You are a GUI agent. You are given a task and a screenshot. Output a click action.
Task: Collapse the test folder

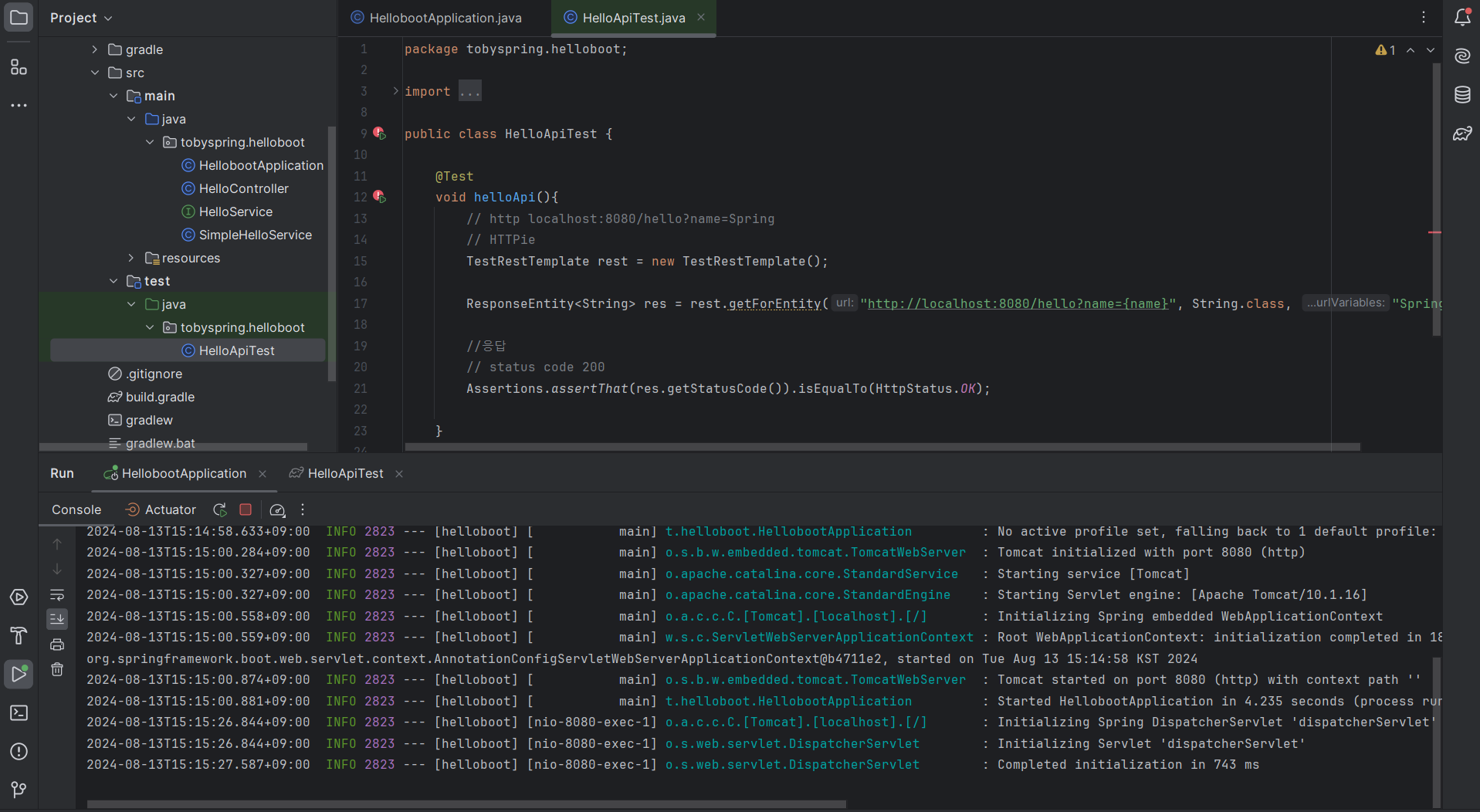[x=113, y=281]
